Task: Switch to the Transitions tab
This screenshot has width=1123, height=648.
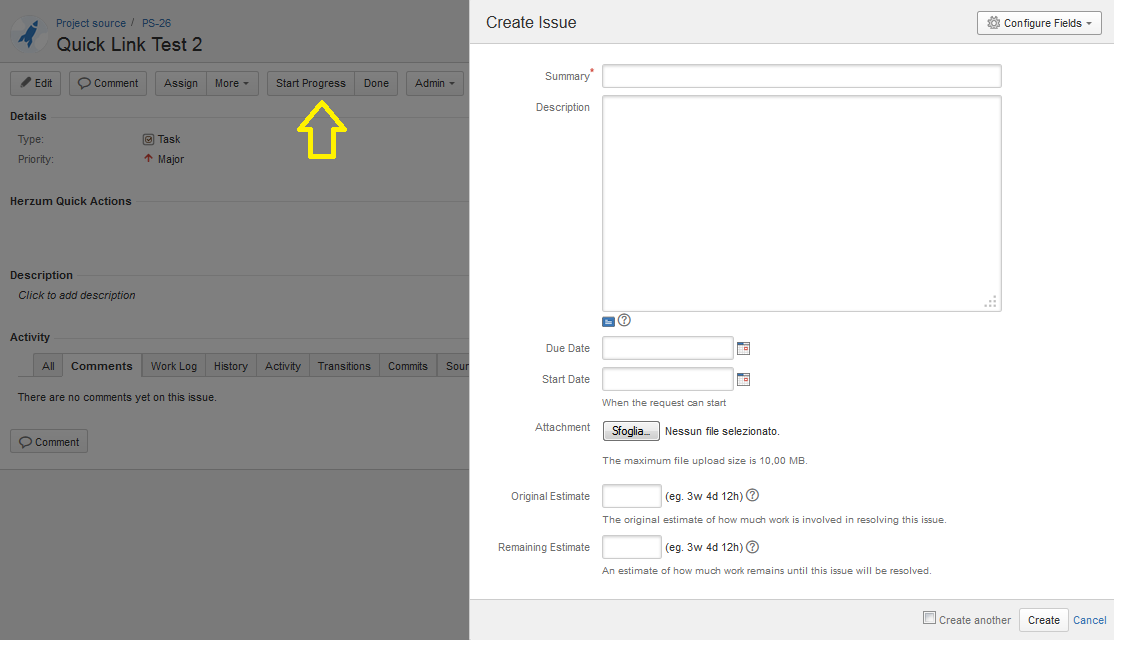Action: pos(344,366)
